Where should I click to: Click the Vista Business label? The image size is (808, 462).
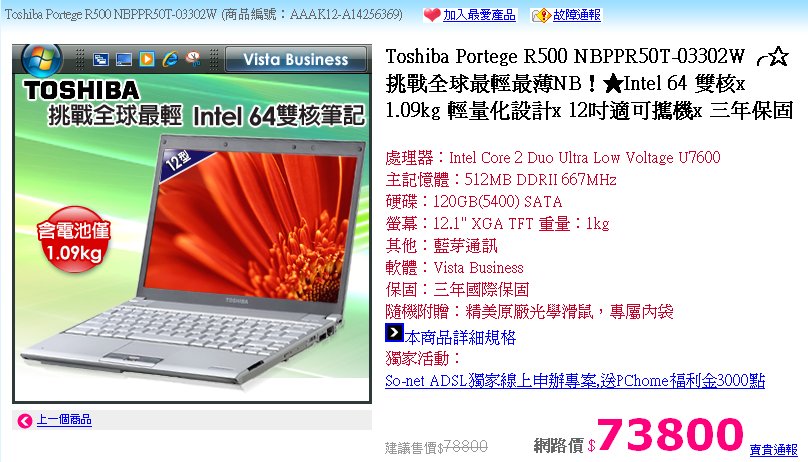coord(296,59)
